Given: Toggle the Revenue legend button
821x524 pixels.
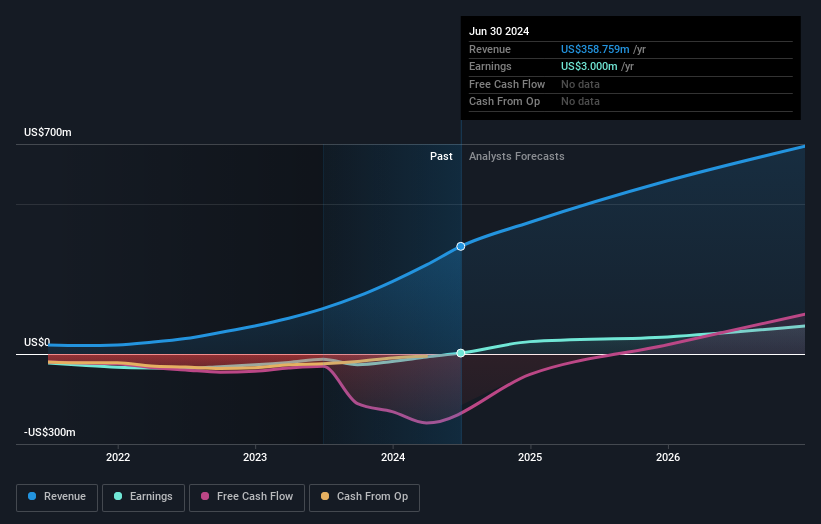Looking at the screenshot, I should coord(57,497).
